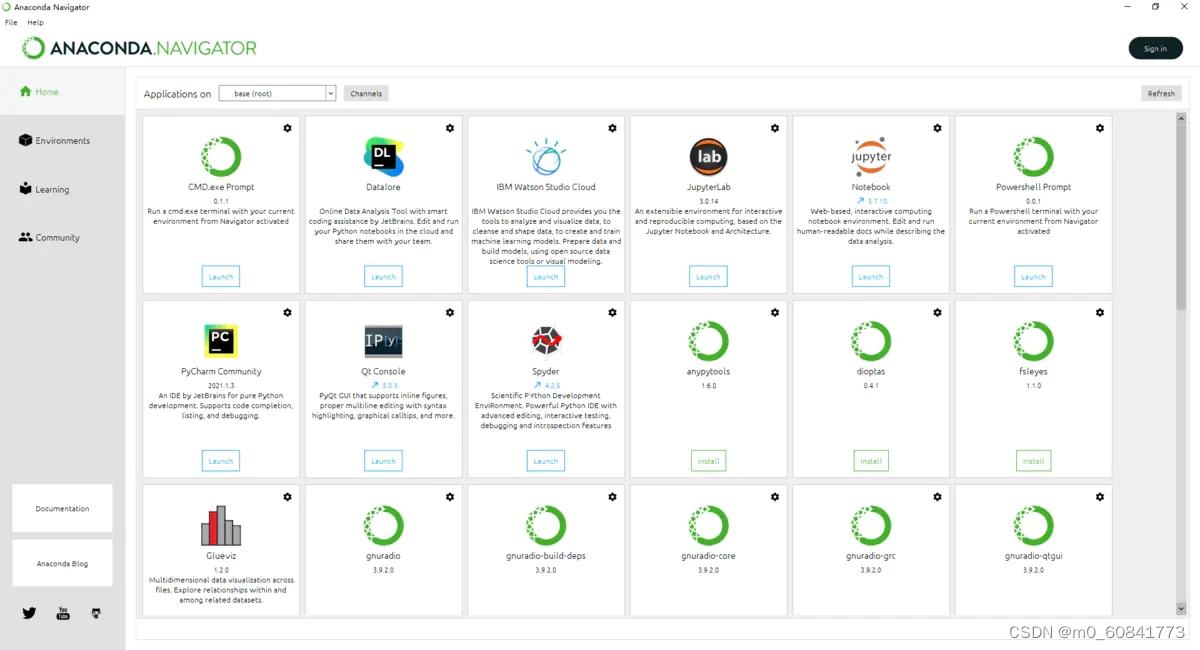Click the Sign in button
Viewport: 1200px width, 650px height.
(x=1155, y=48)
